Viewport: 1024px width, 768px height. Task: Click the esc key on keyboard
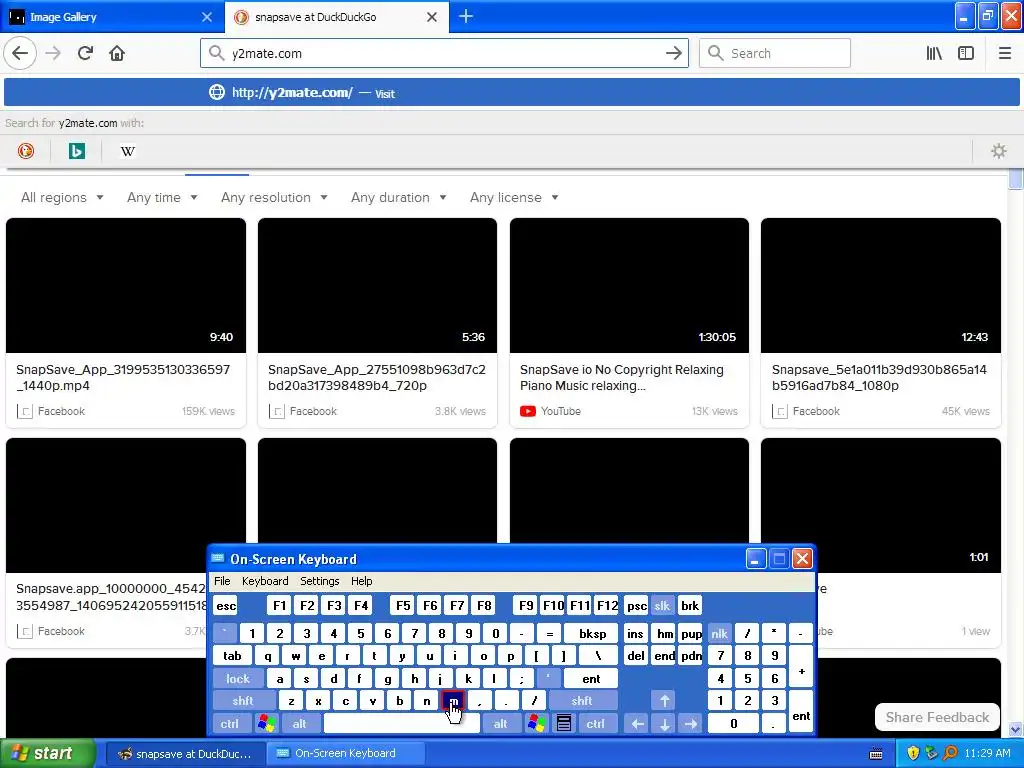coord(226,605)
